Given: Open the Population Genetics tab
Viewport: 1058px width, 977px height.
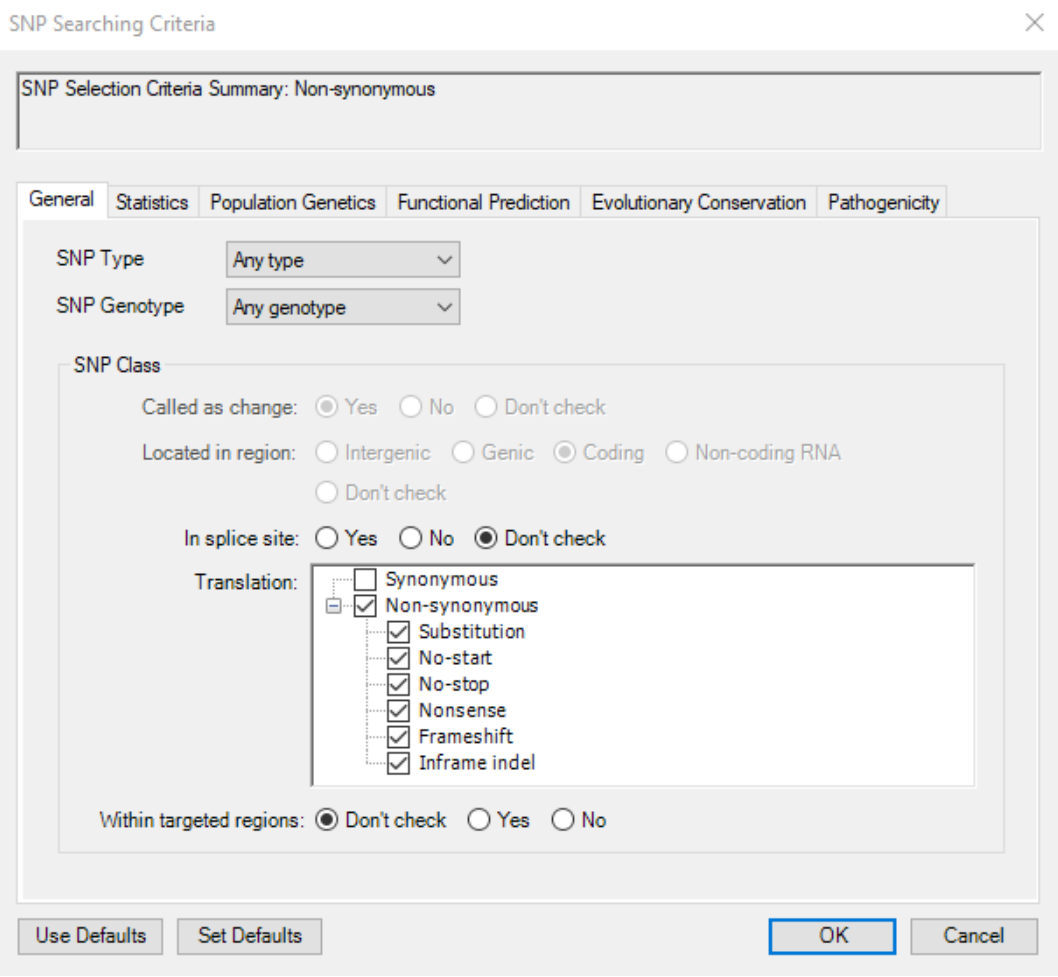Looking at the screenshot, I should pyautogui.click(x=292, y=202).
